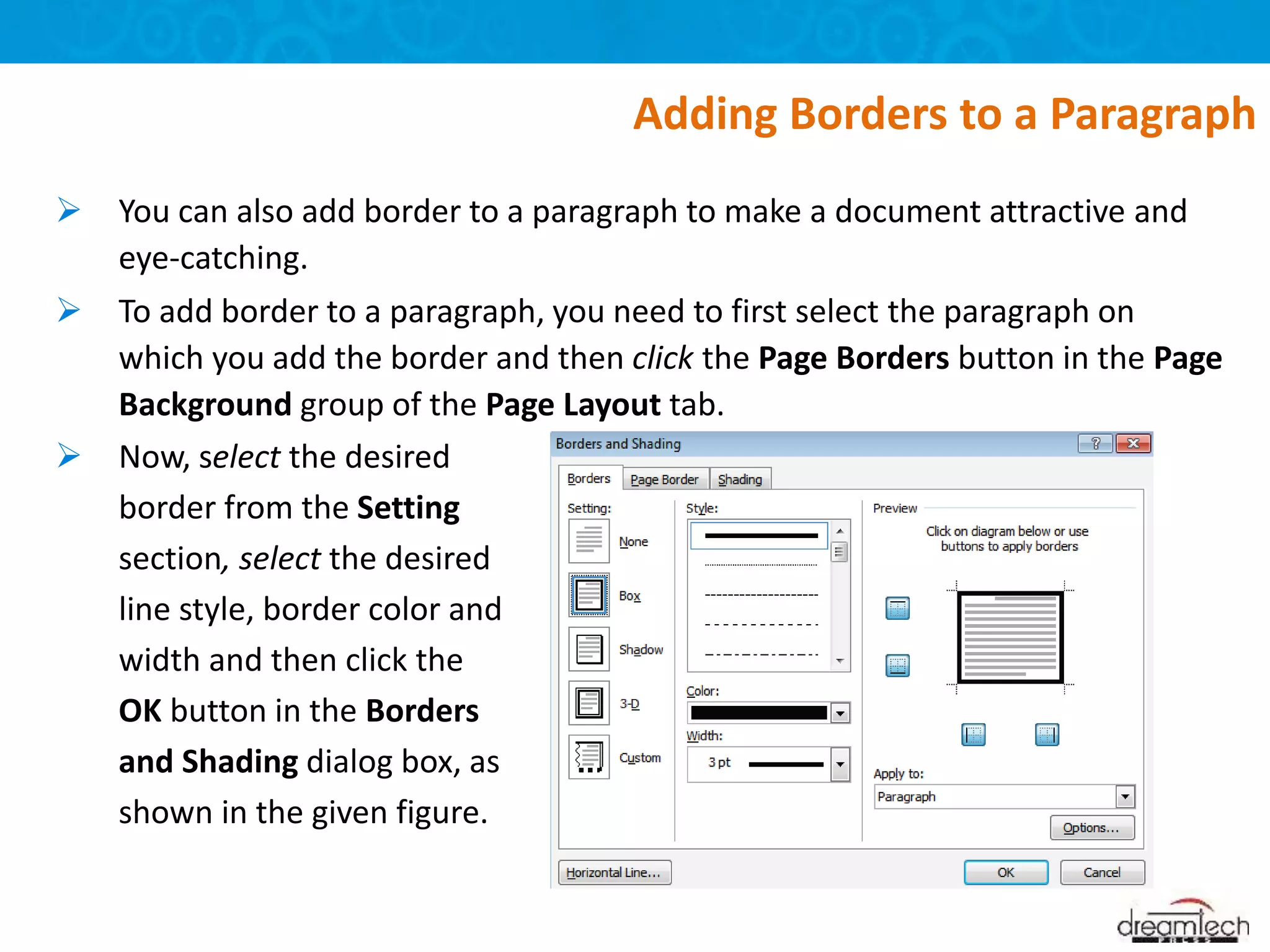1270x952 pixels.
Task: Open the Apply to dropdown arrow
Action: 1125,796
